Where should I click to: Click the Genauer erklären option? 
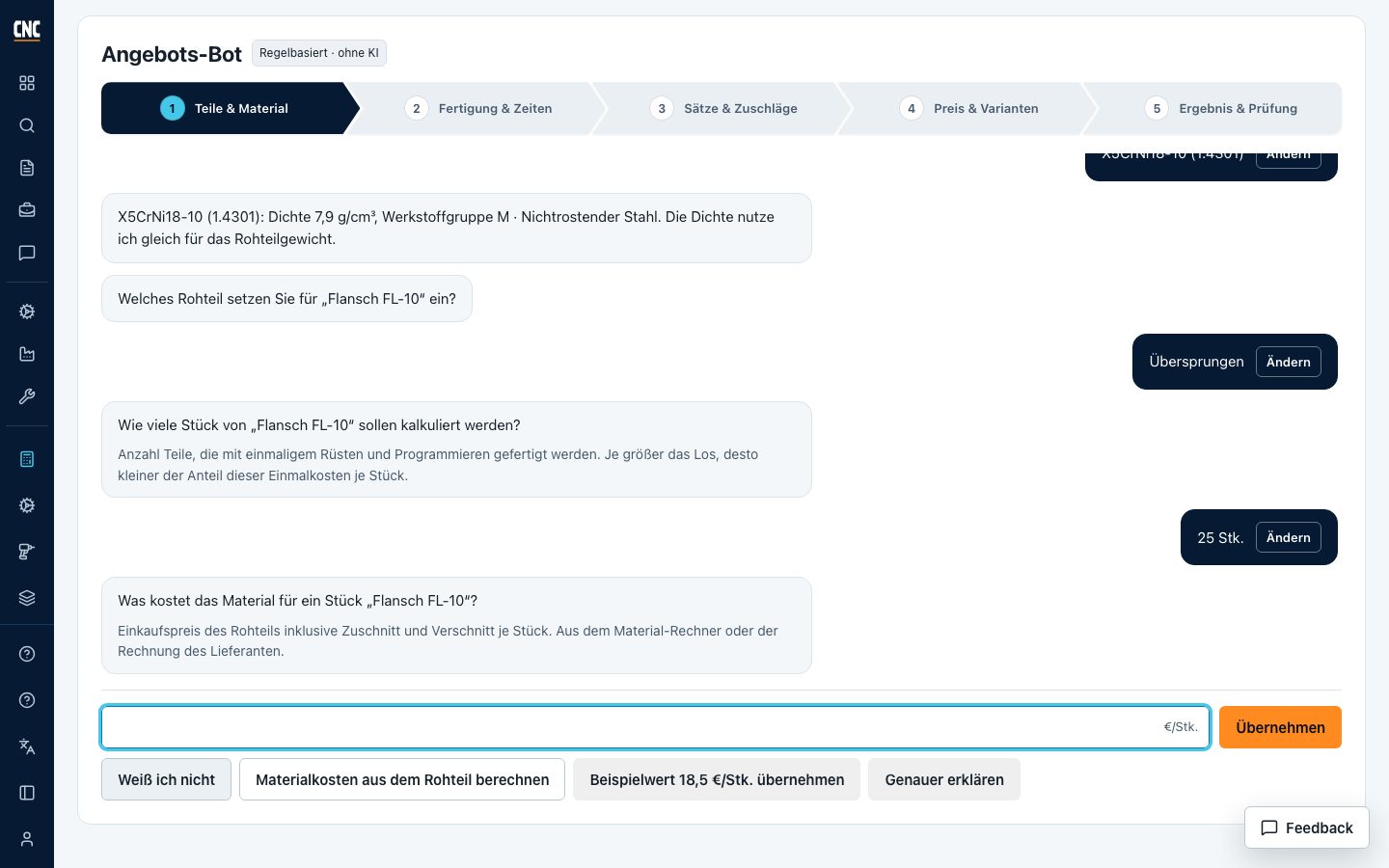coord(944,779)
